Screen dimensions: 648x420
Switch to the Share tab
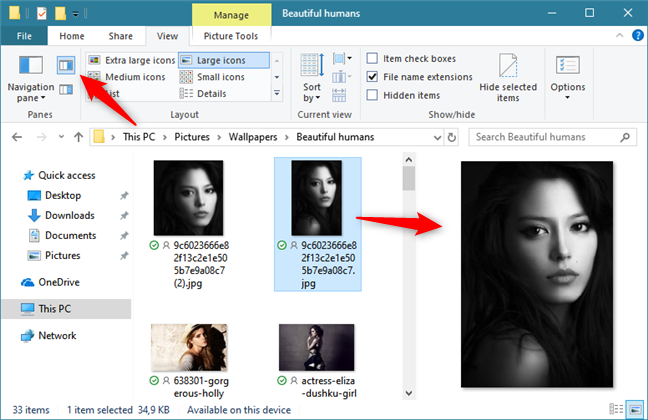120,36
